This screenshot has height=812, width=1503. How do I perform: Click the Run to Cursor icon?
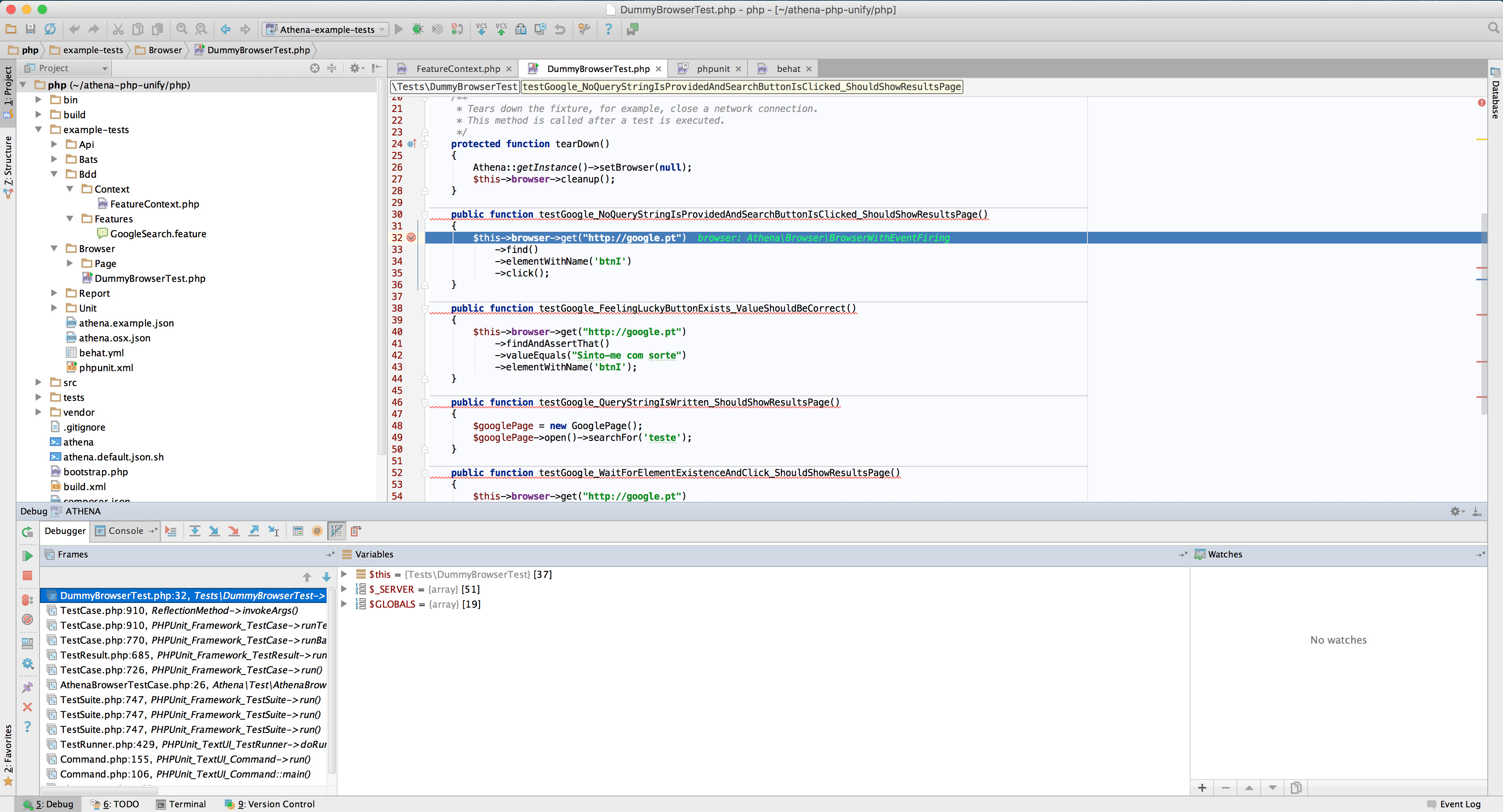click(x=273, y=531)
